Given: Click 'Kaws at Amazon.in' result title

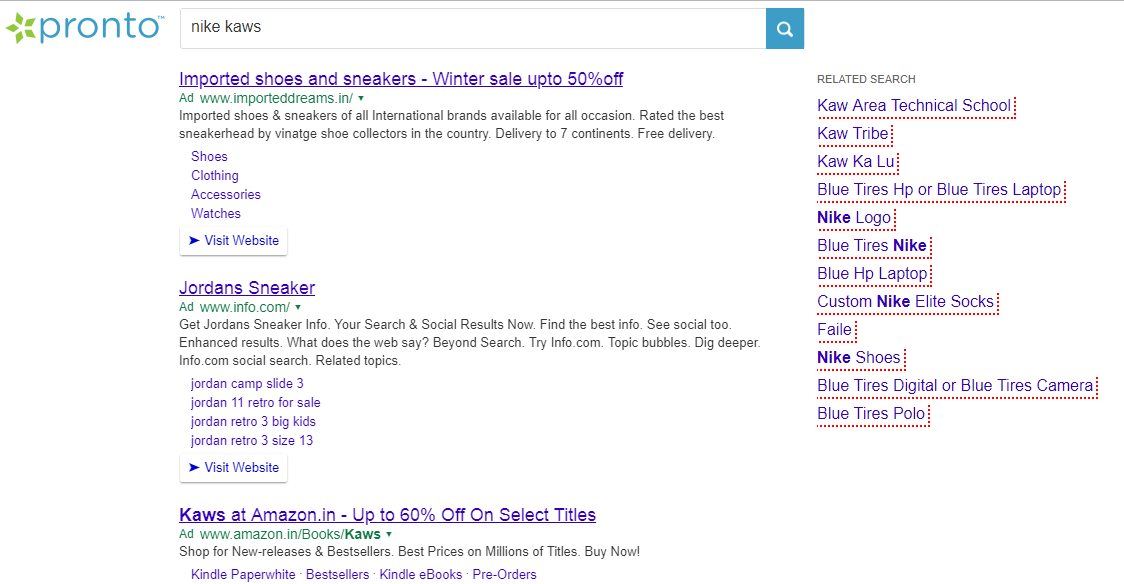Looking at the screenshot, I should (387, 515).
